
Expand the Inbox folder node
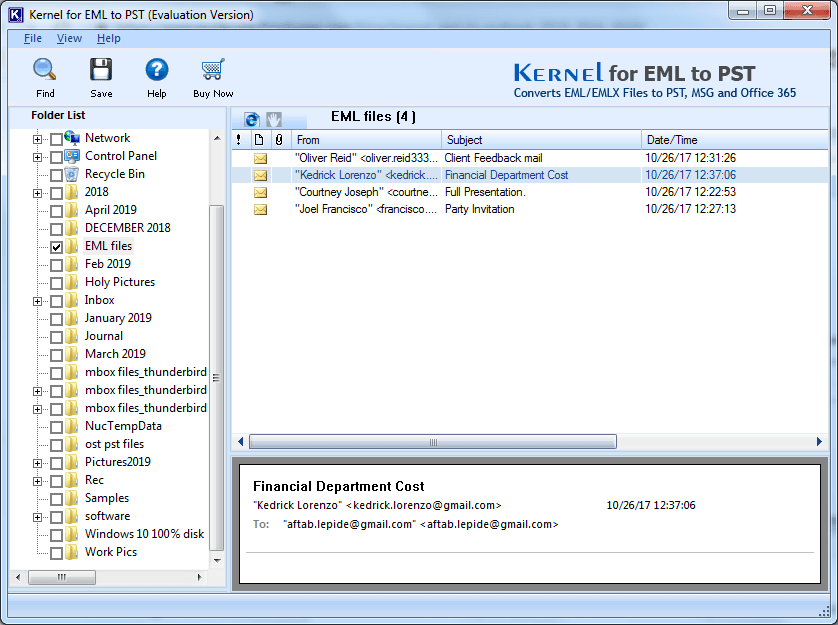[x=37, y=301]
